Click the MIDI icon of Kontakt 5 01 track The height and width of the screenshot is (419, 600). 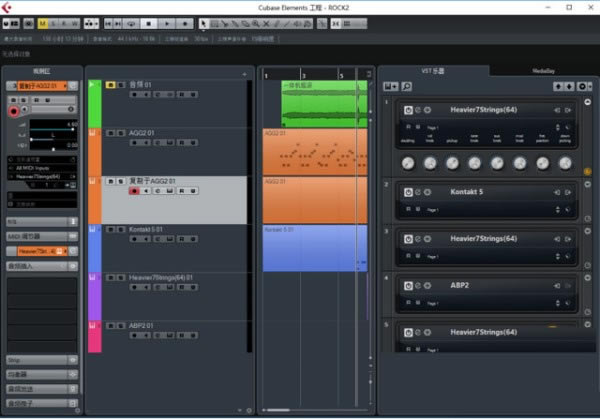point(94,229)
